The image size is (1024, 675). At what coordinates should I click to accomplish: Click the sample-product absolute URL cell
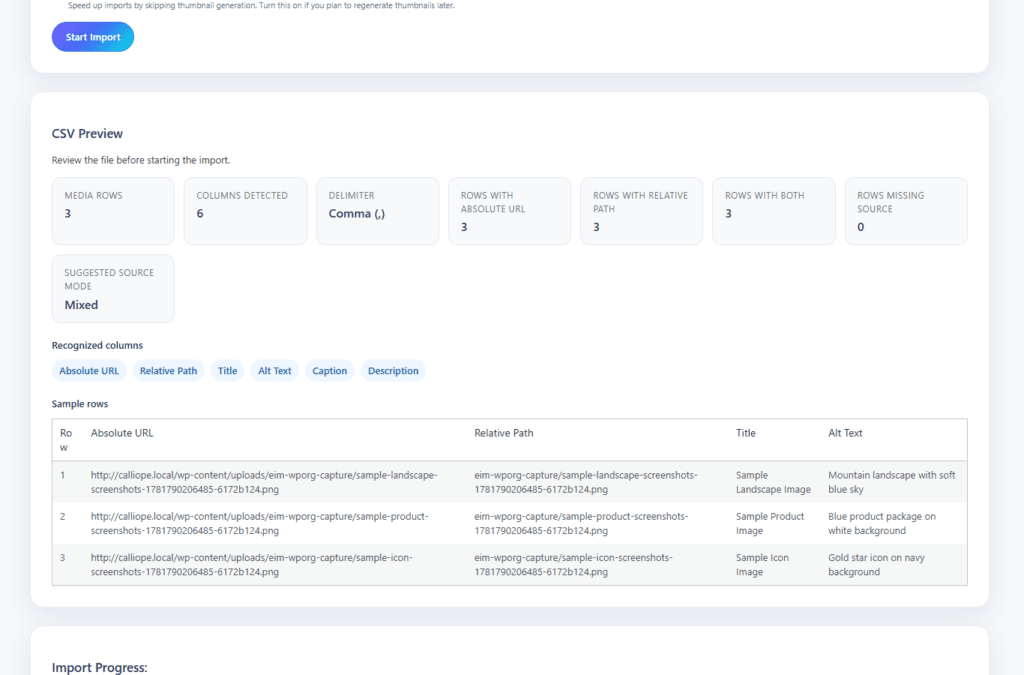[259, 524]
